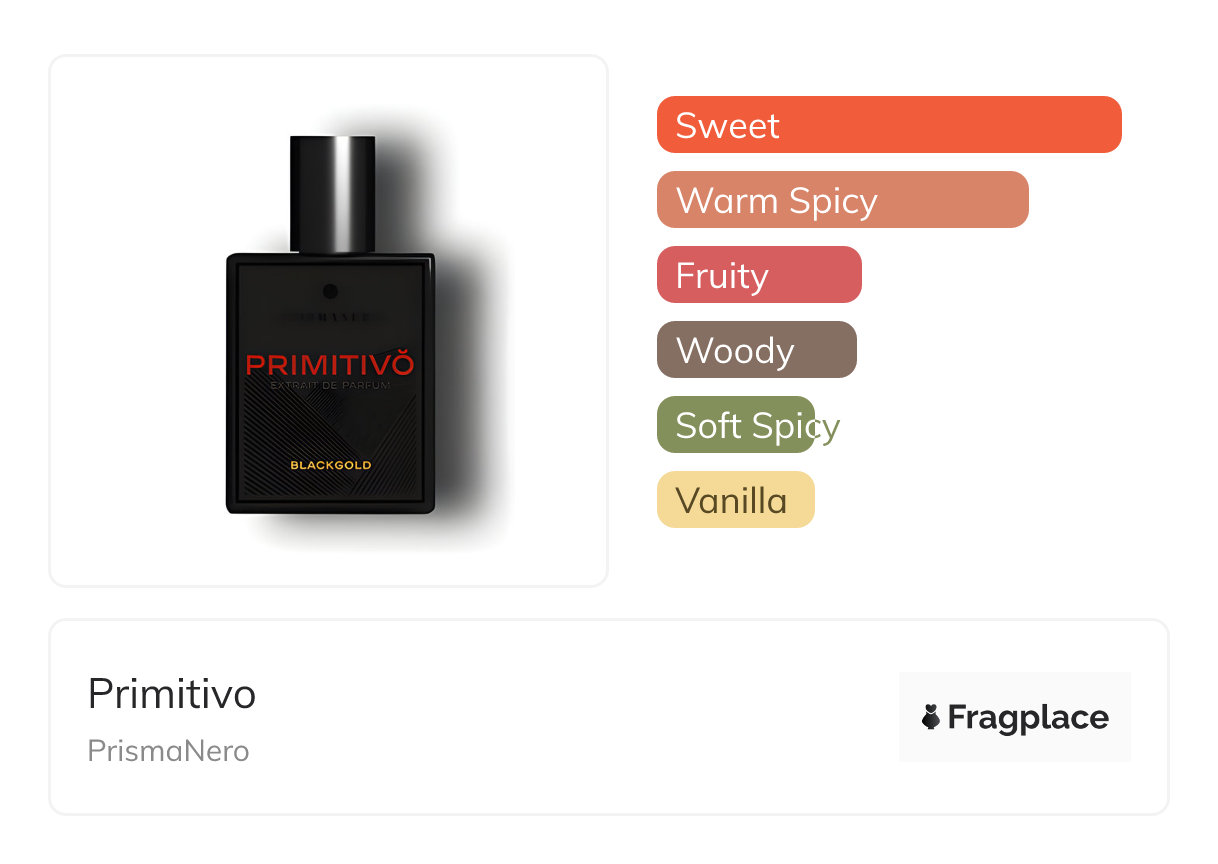Click the blurred brand name beneath the emblem
The height and width of the screenshot is (864, 1218).
[x=331, y=317]
